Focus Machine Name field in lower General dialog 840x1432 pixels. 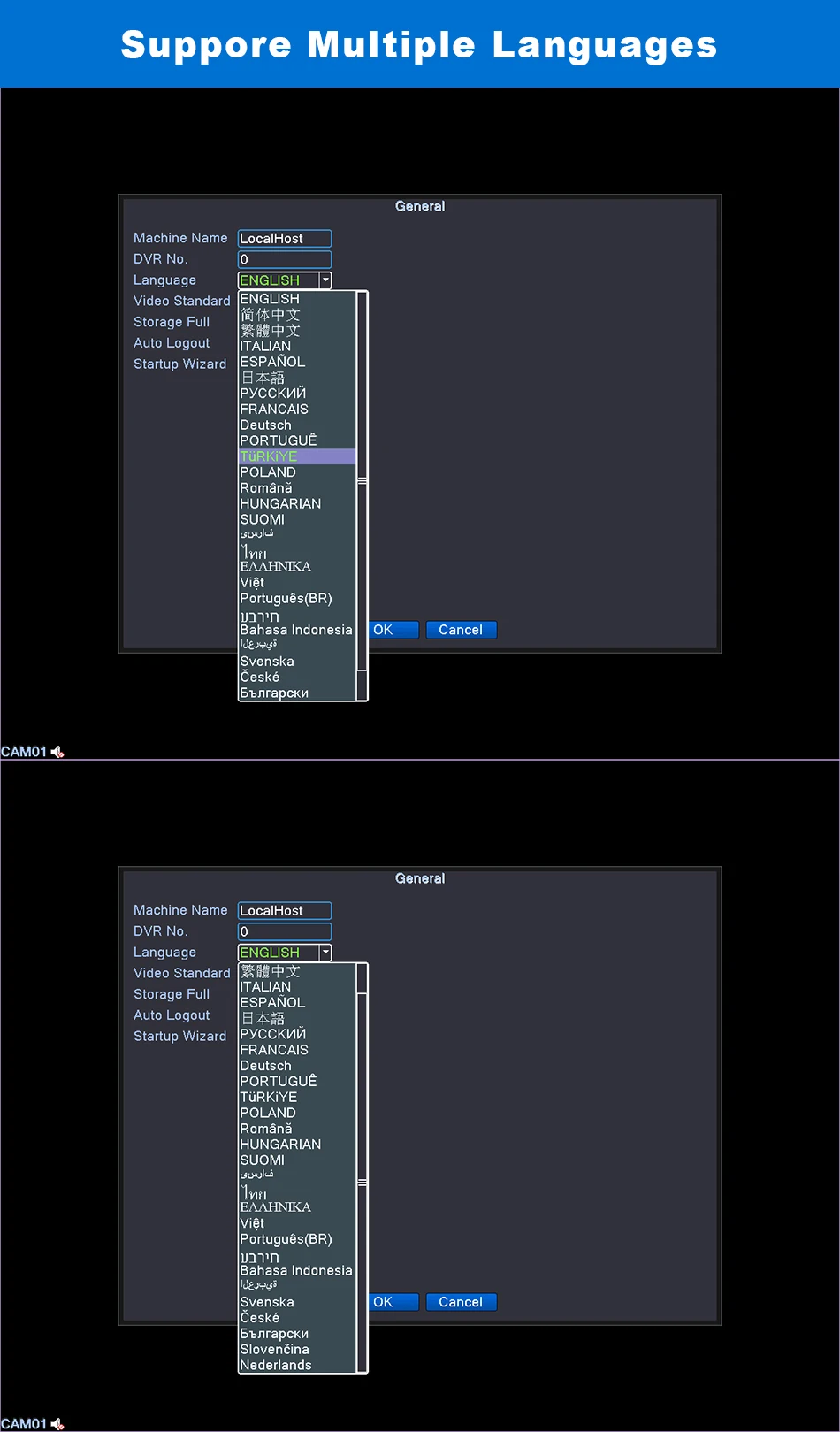(285, 911)
